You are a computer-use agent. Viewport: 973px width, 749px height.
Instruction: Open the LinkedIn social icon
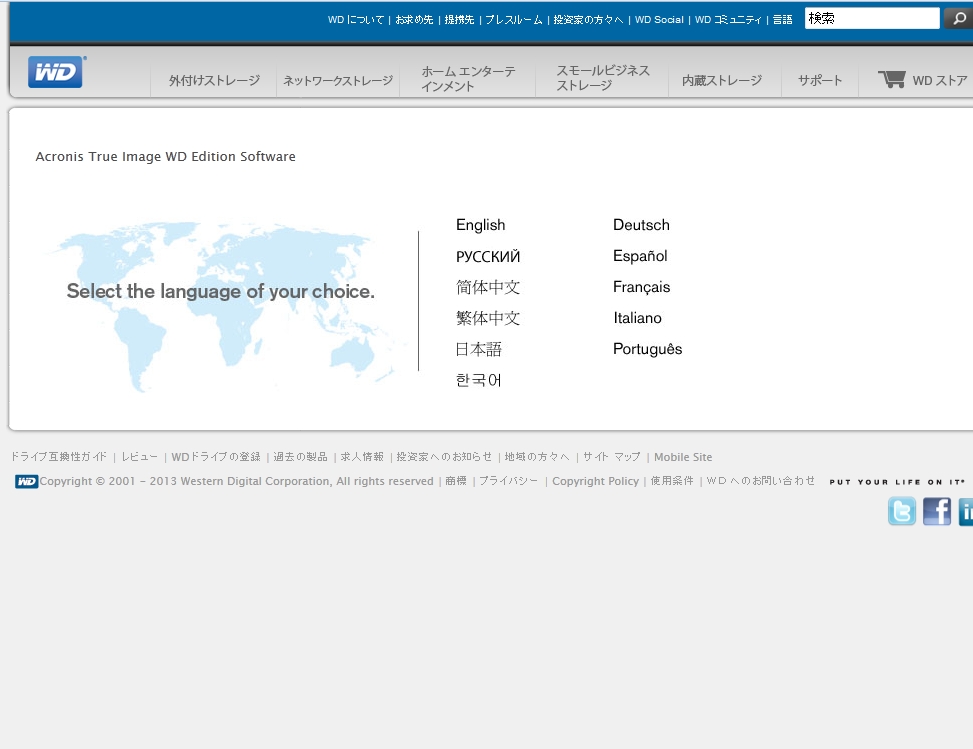click(966, 511)
